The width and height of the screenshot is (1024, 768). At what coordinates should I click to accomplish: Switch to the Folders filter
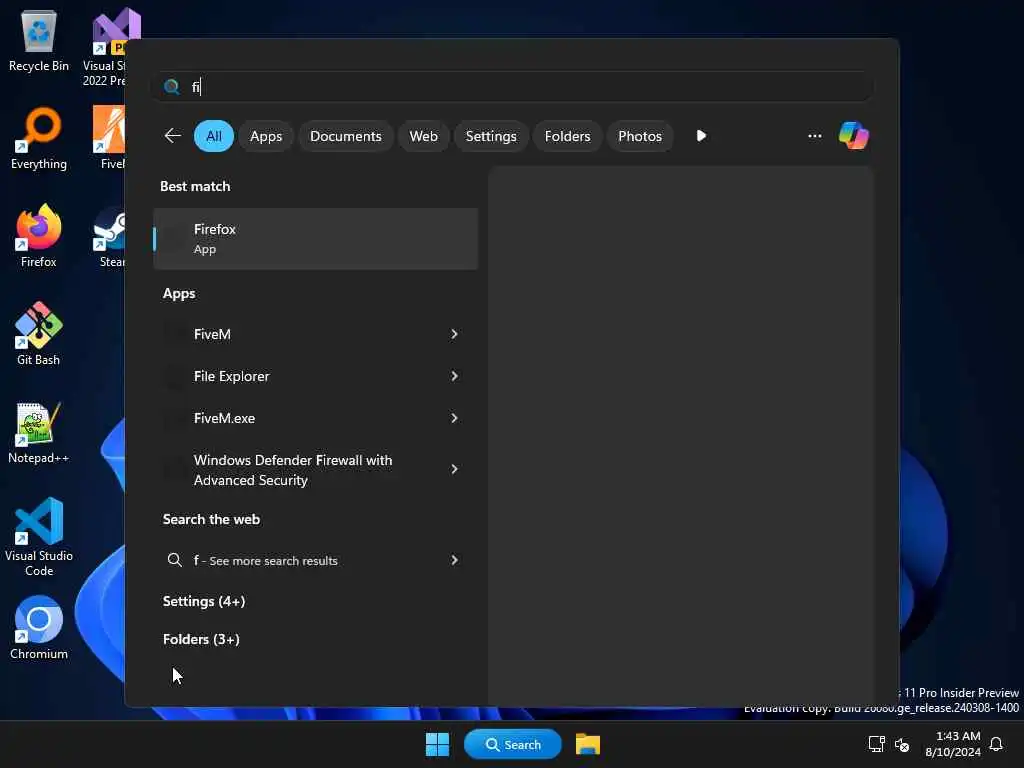pos(568,136)
